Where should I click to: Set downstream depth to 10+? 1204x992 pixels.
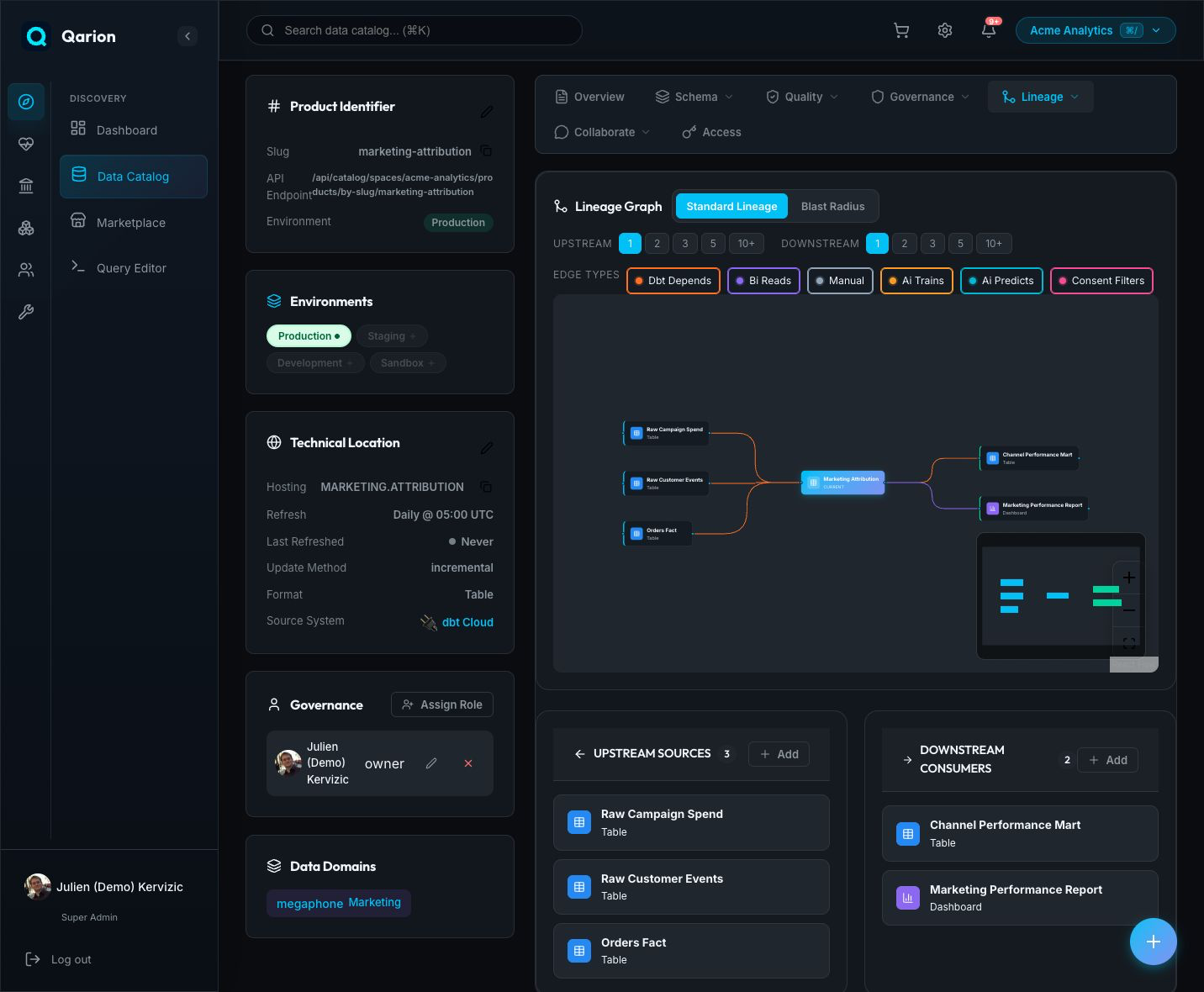point(994,244)
